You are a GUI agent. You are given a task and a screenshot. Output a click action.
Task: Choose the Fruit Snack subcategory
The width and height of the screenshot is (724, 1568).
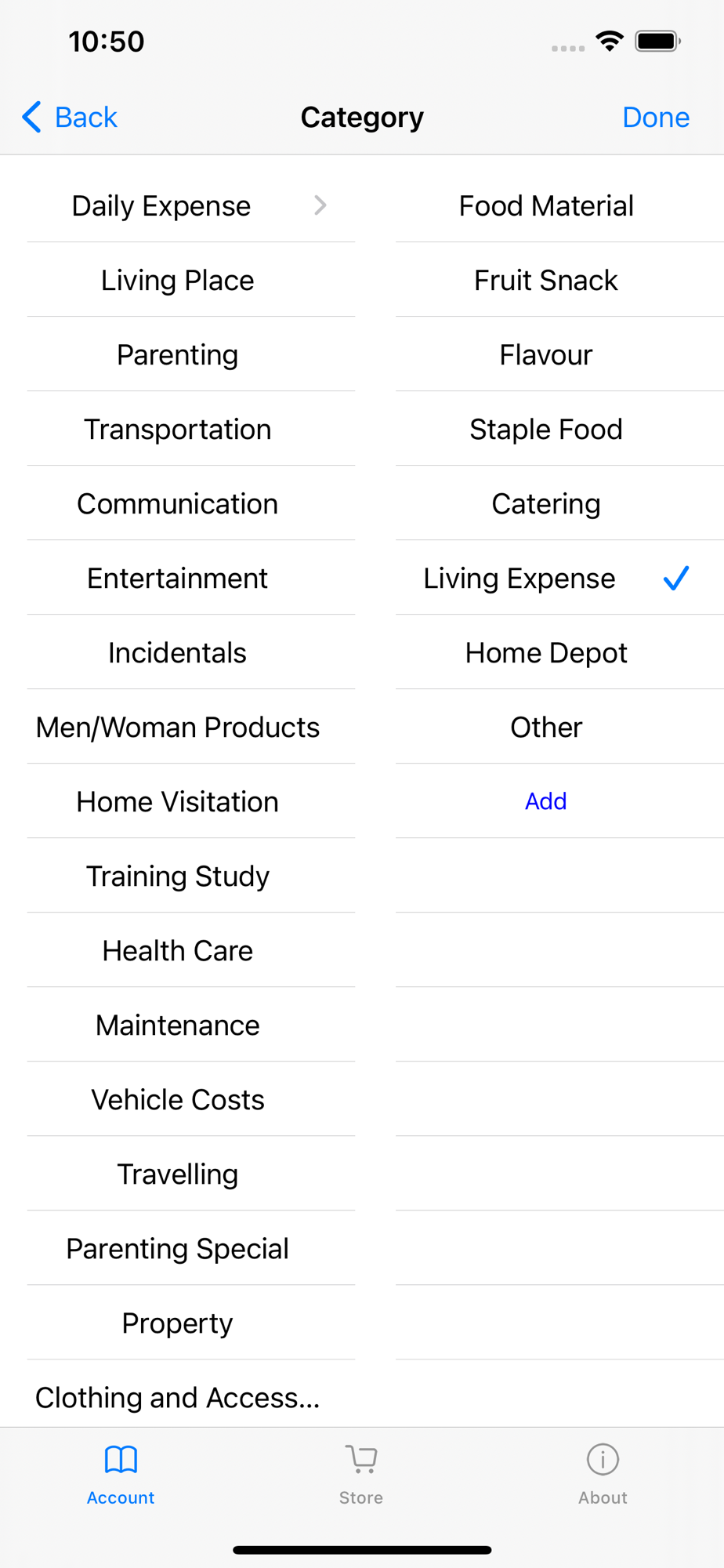click(546, 280)
